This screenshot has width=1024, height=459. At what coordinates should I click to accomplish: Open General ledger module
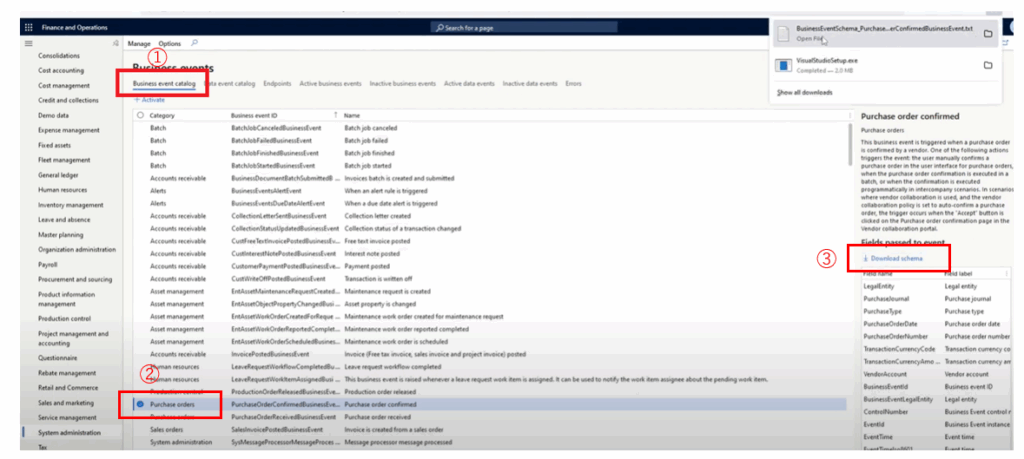58,175
